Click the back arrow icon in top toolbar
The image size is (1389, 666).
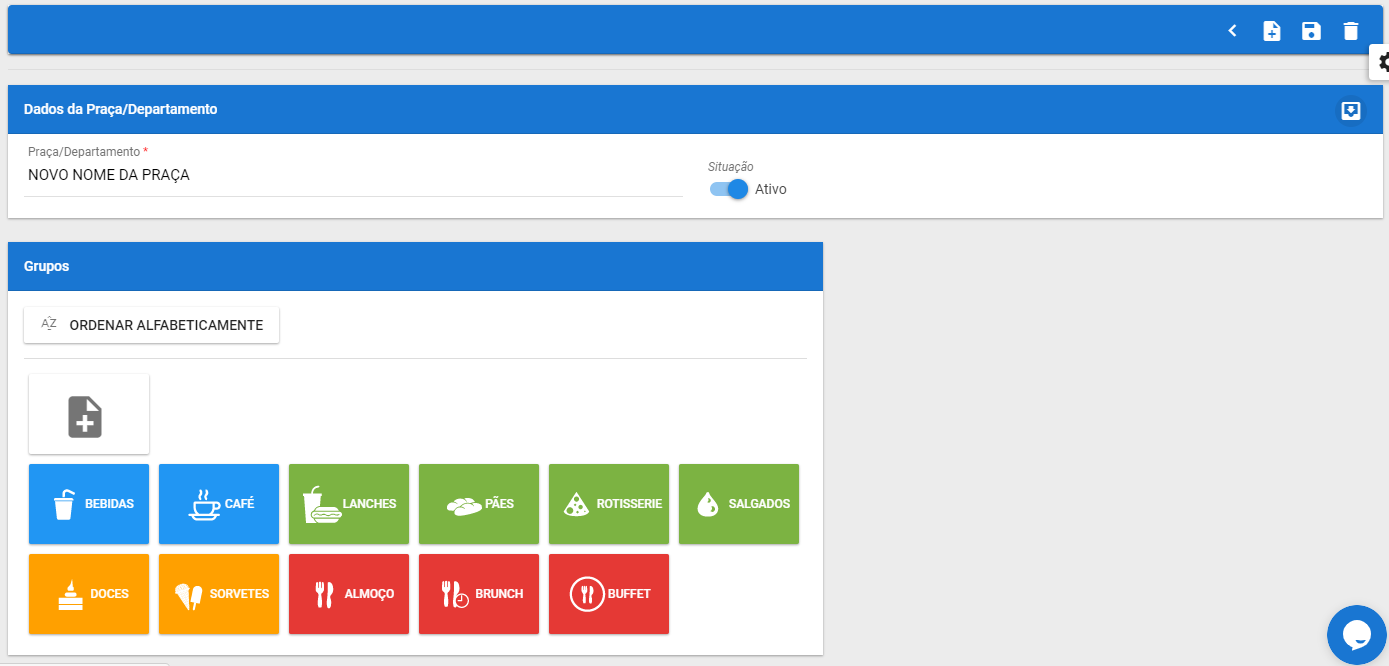tap(1232, 31)
